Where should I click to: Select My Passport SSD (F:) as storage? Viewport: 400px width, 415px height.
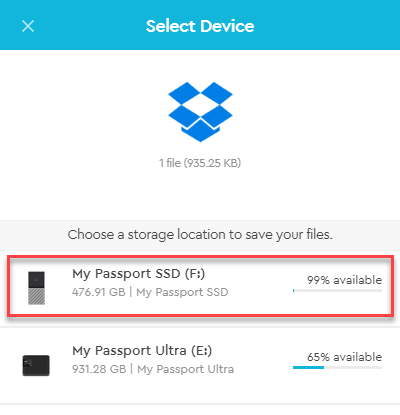tap(200, 286)
